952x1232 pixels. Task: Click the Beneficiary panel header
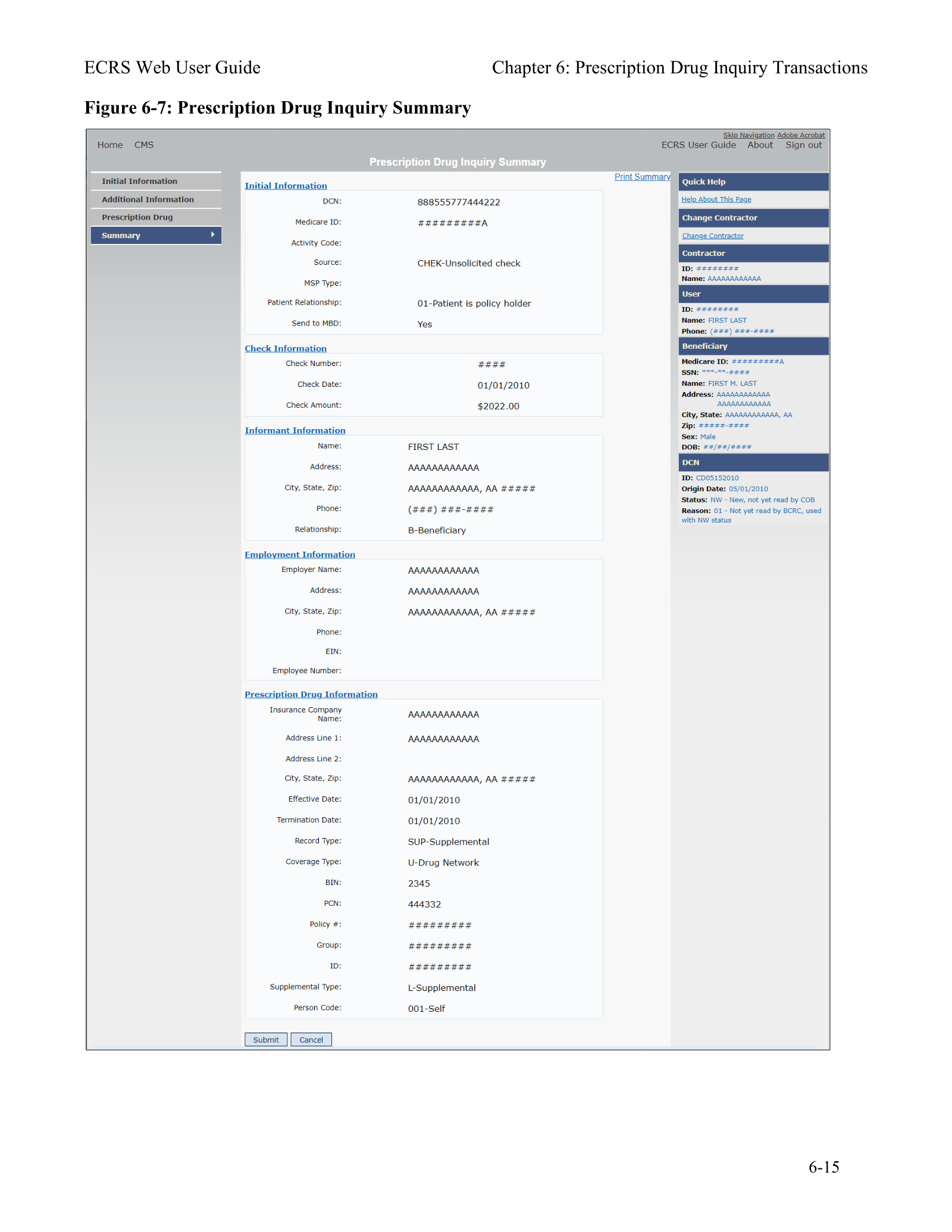point(753,346)
